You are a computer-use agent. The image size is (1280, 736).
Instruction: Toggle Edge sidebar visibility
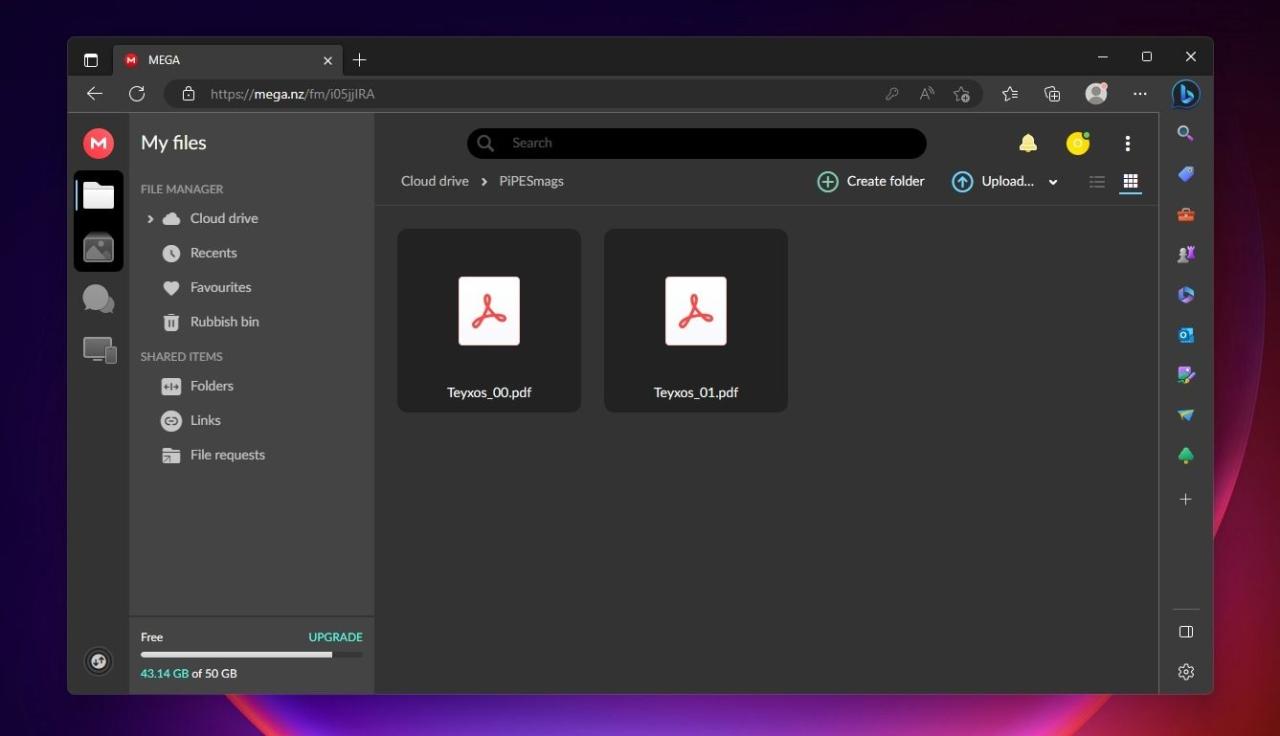1186,632
